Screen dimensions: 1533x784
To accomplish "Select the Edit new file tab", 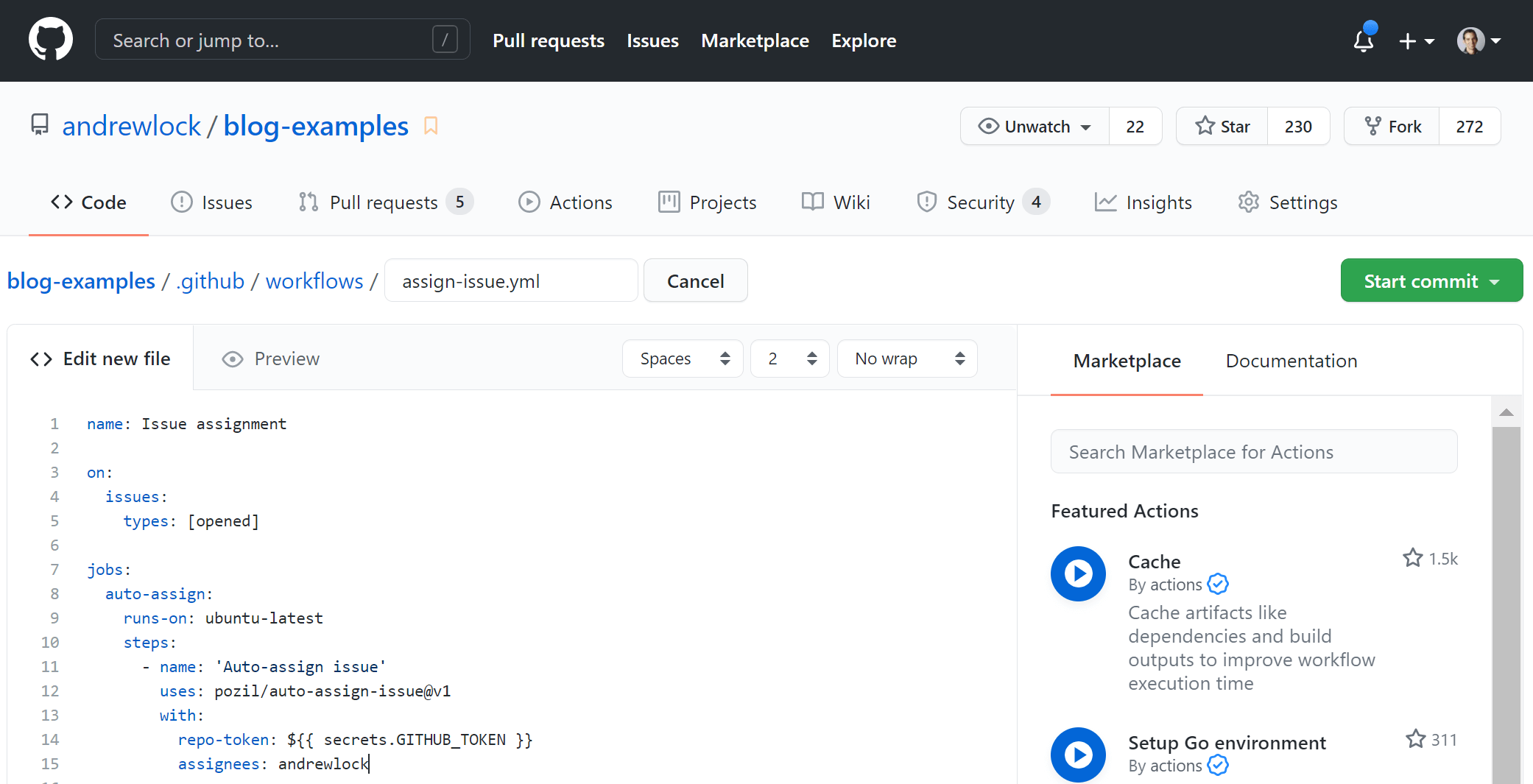I will [x=100, y=359].
